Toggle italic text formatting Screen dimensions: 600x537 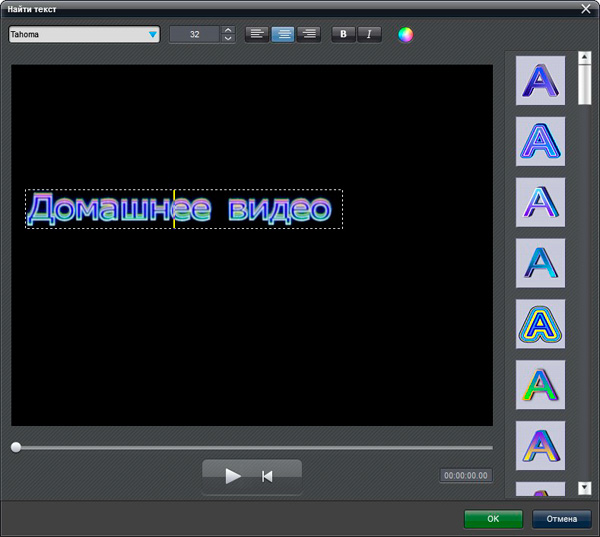coord(370,34)
